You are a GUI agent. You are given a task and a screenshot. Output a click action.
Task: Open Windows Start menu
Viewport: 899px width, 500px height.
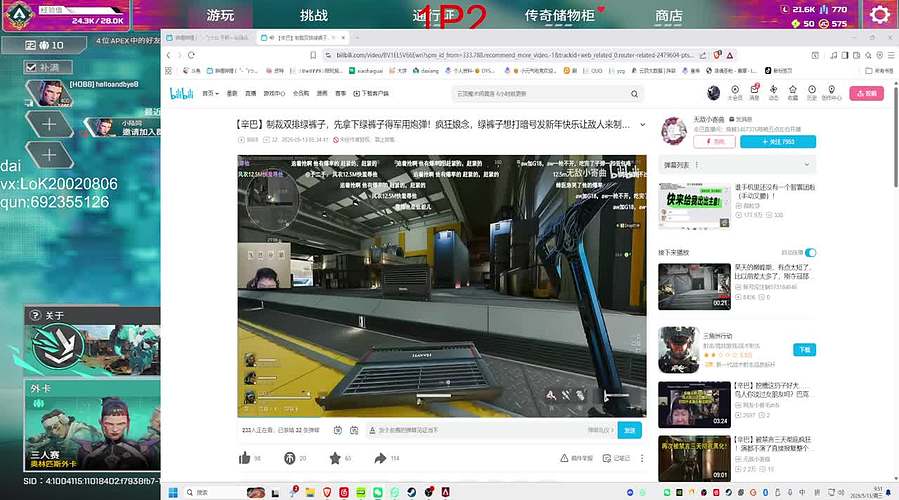173,492
